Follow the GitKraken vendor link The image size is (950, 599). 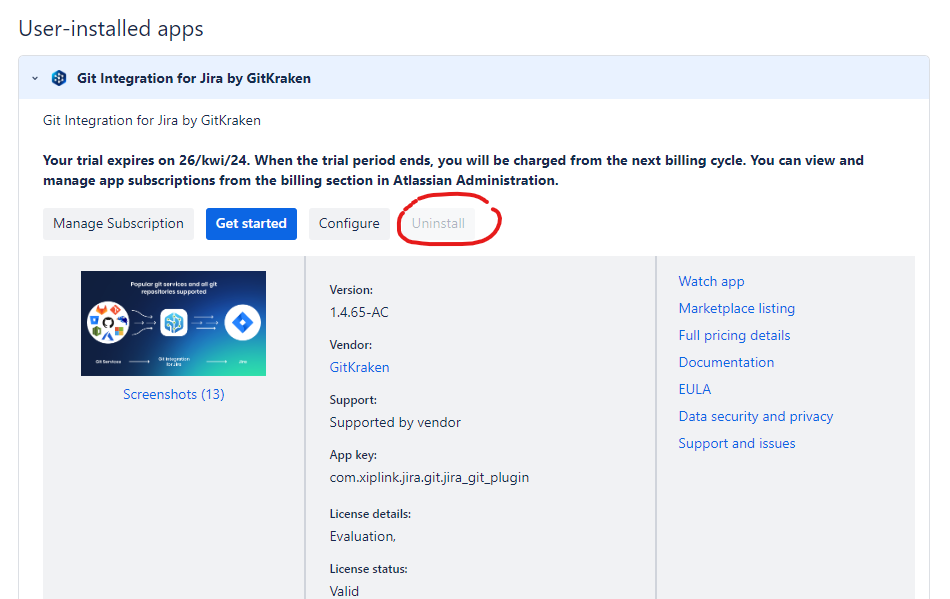359,367
